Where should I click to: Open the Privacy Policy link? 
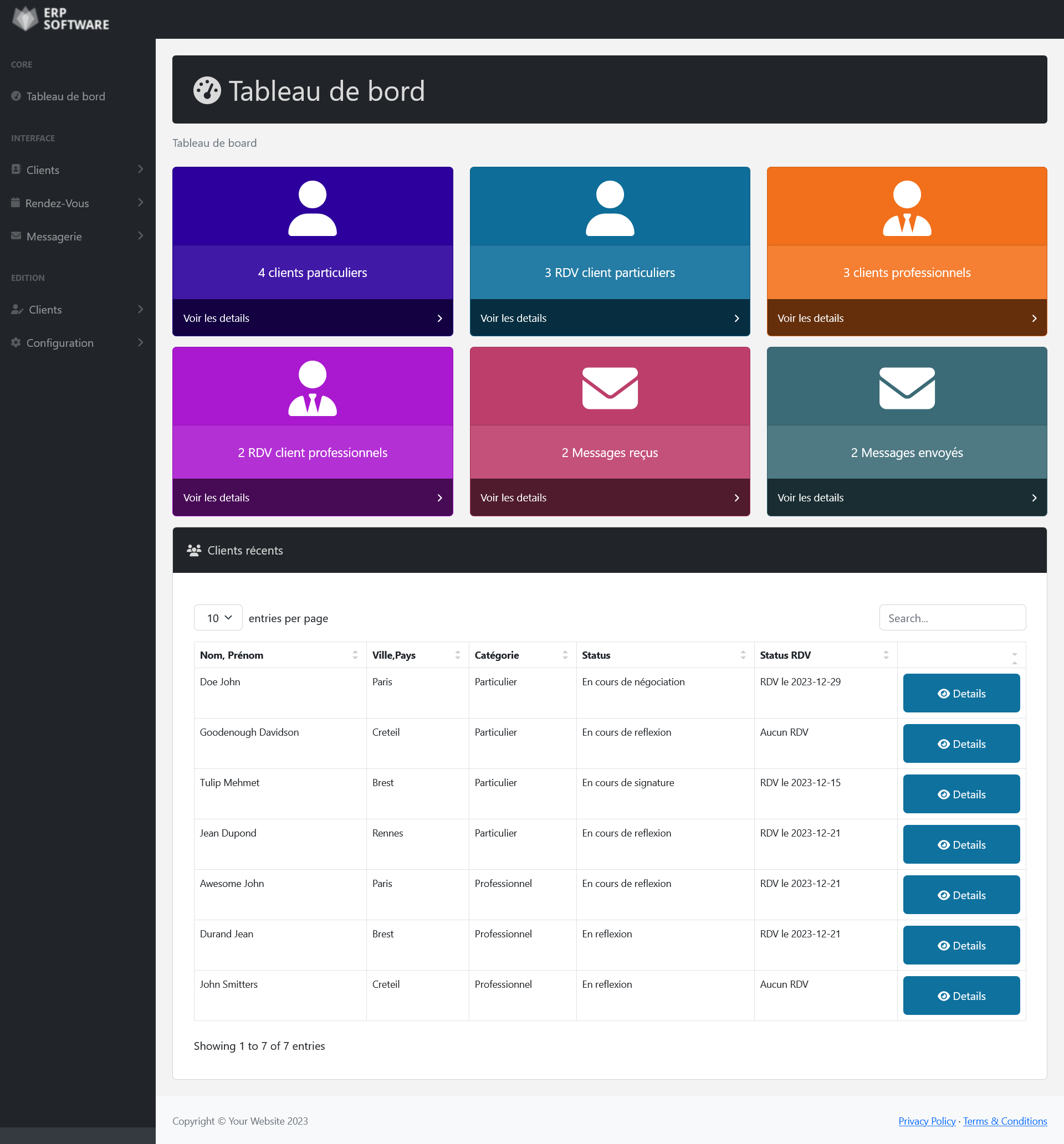click(x=927, y=1121)
